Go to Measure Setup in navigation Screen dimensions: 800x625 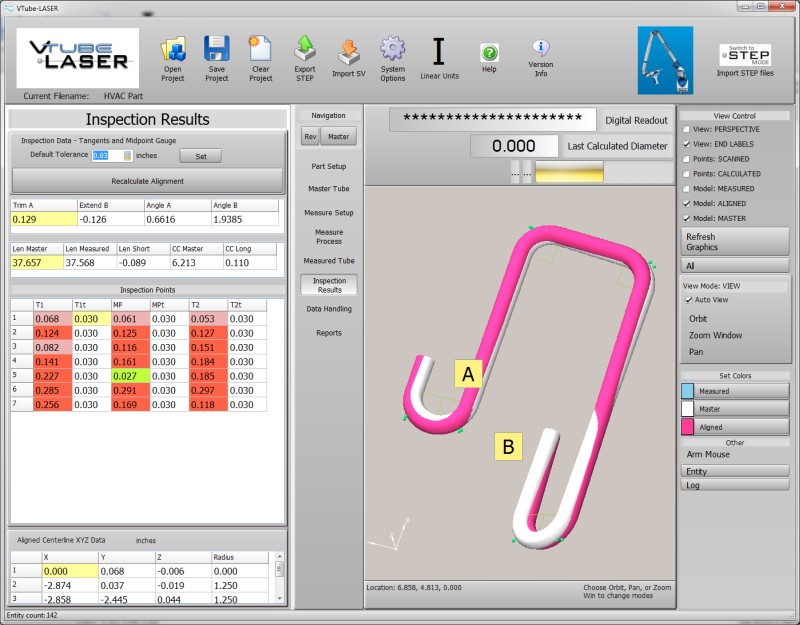pos(329,213)
